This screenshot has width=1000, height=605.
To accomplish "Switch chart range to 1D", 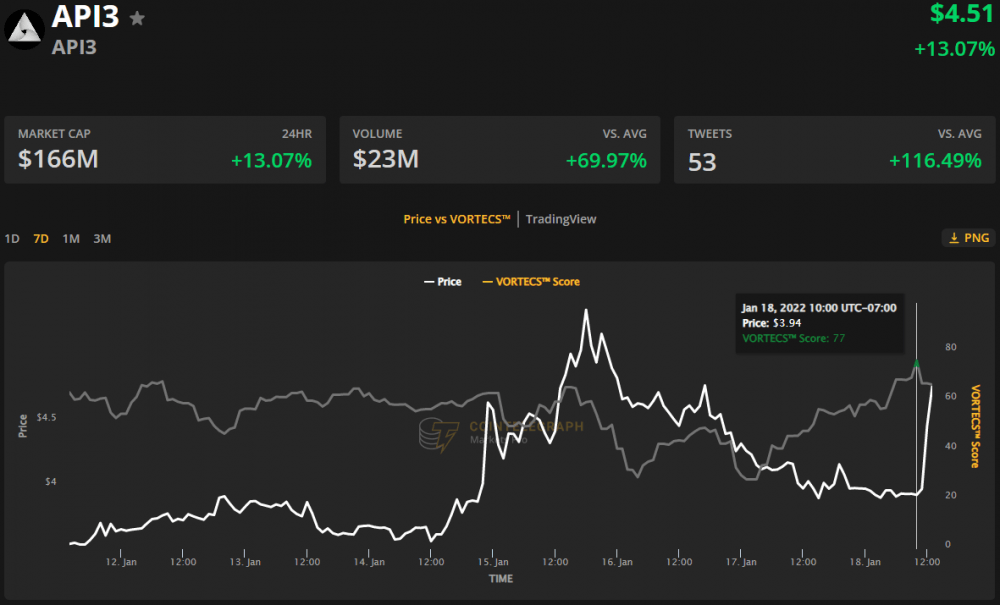I will 12,238.
